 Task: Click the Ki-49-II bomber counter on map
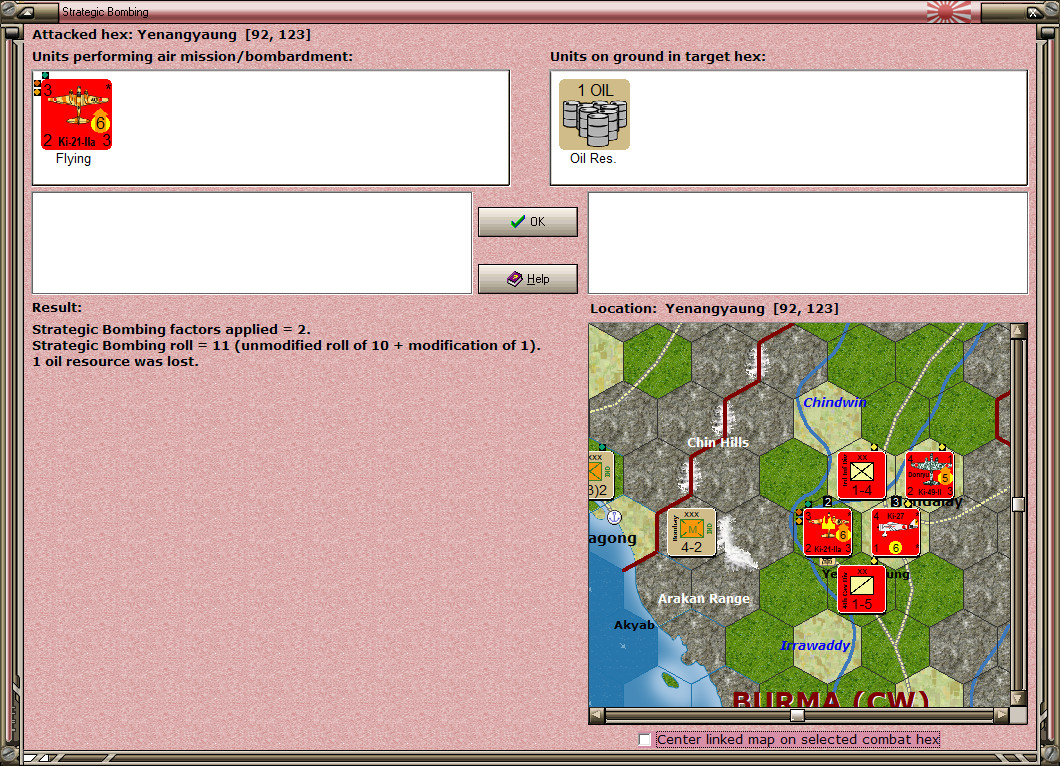click(930, 475)
